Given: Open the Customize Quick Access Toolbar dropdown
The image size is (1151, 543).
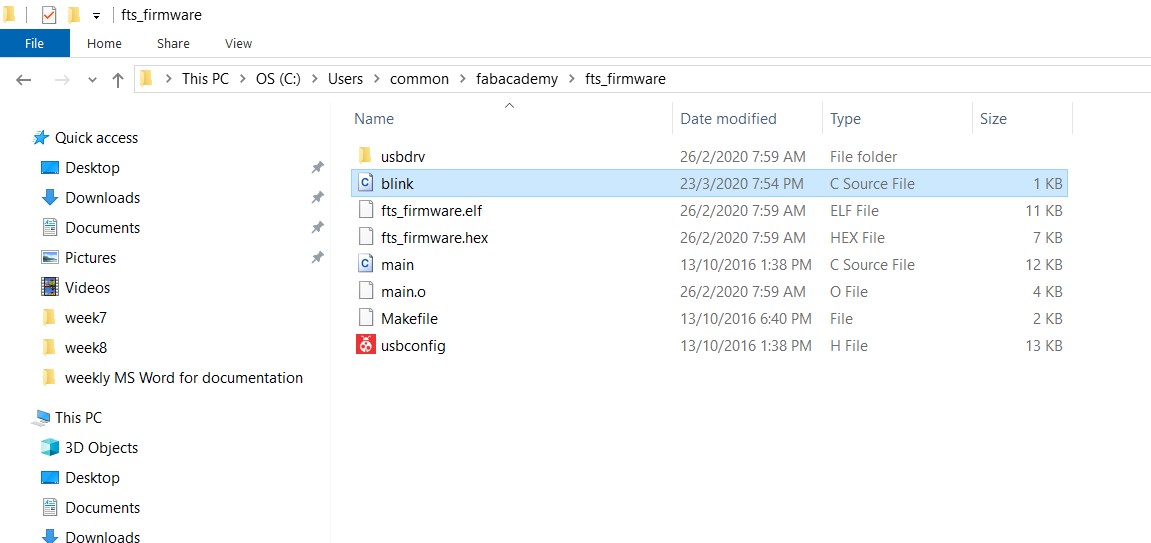Looking at the screenshot, I should [96, 16].
